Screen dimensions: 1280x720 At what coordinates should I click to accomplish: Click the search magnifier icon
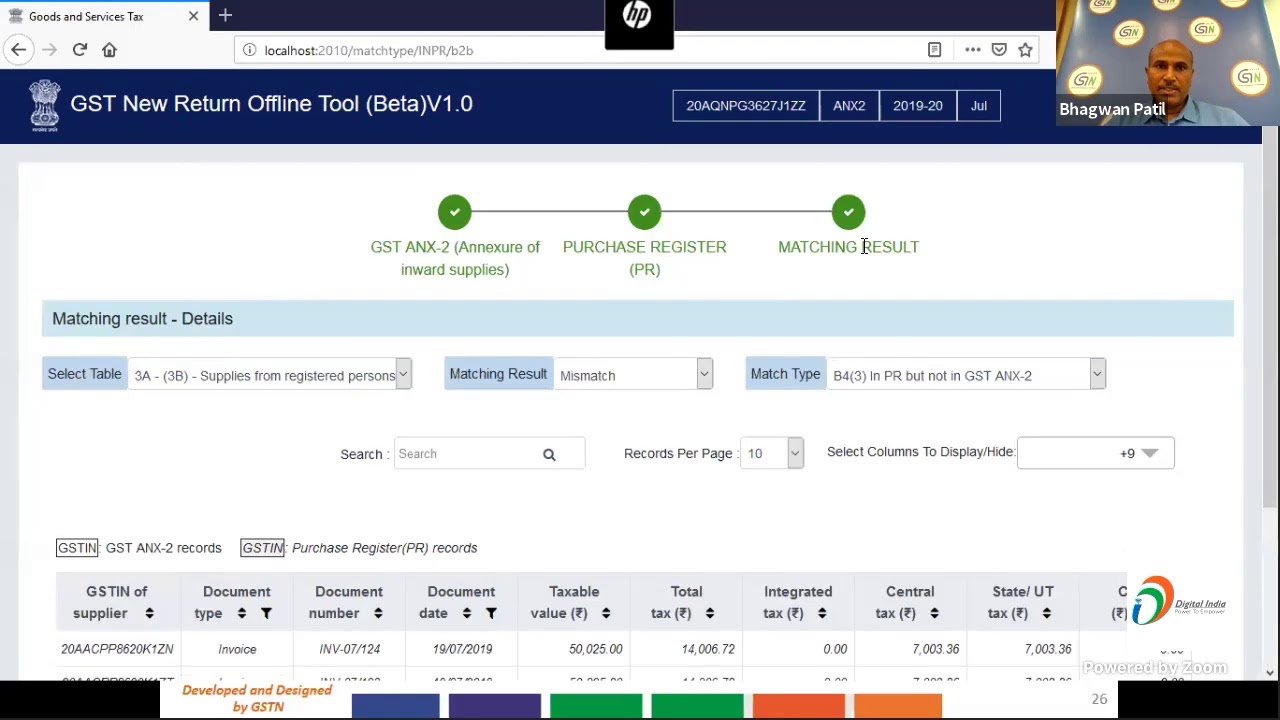(x=549, y=455)
